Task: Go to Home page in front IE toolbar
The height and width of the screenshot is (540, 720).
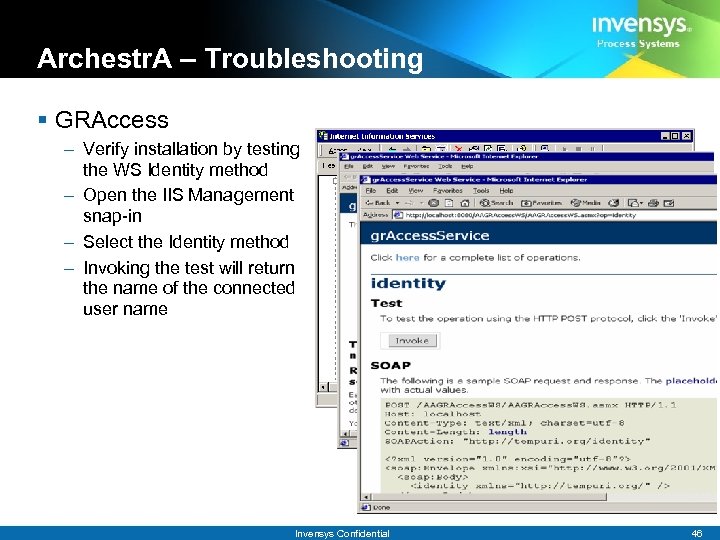Action: [465, 202]
